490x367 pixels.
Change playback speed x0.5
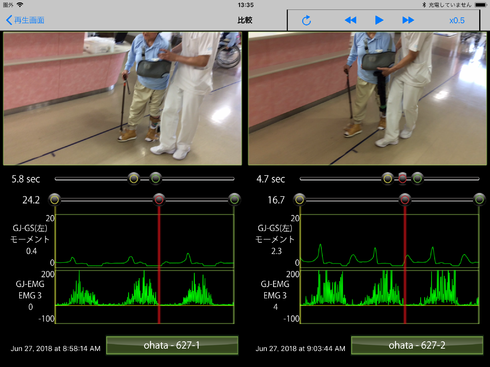pyautogui.click(x=457, y=20)
